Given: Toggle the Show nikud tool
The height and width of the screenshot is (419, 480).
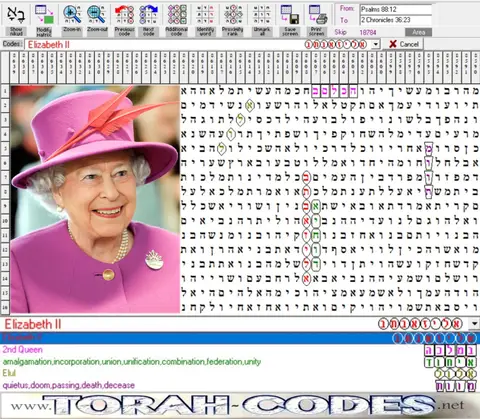Looking at the screenshot, I should (x=16, y=19).
